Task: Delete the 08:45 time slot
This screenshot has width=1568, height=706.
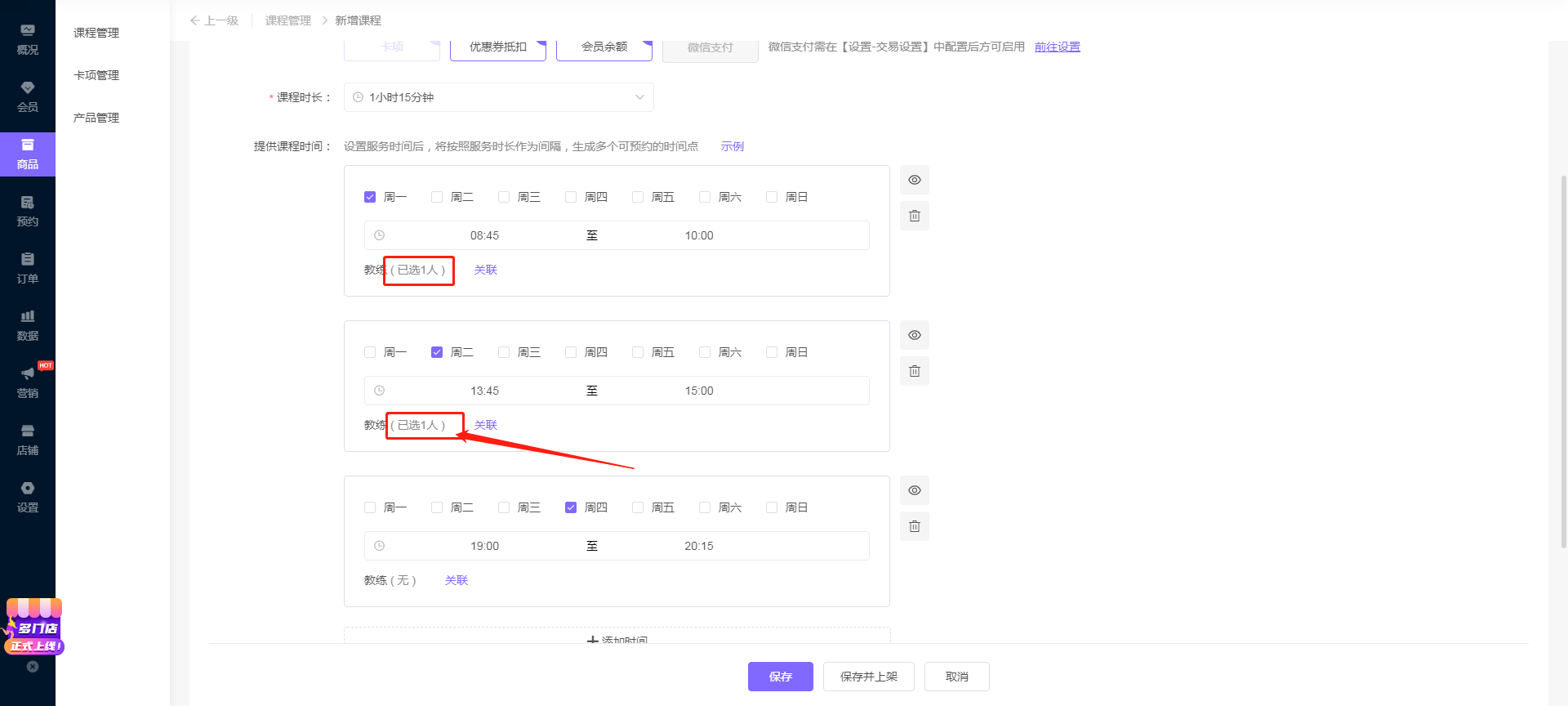Action: pos(915,216)
